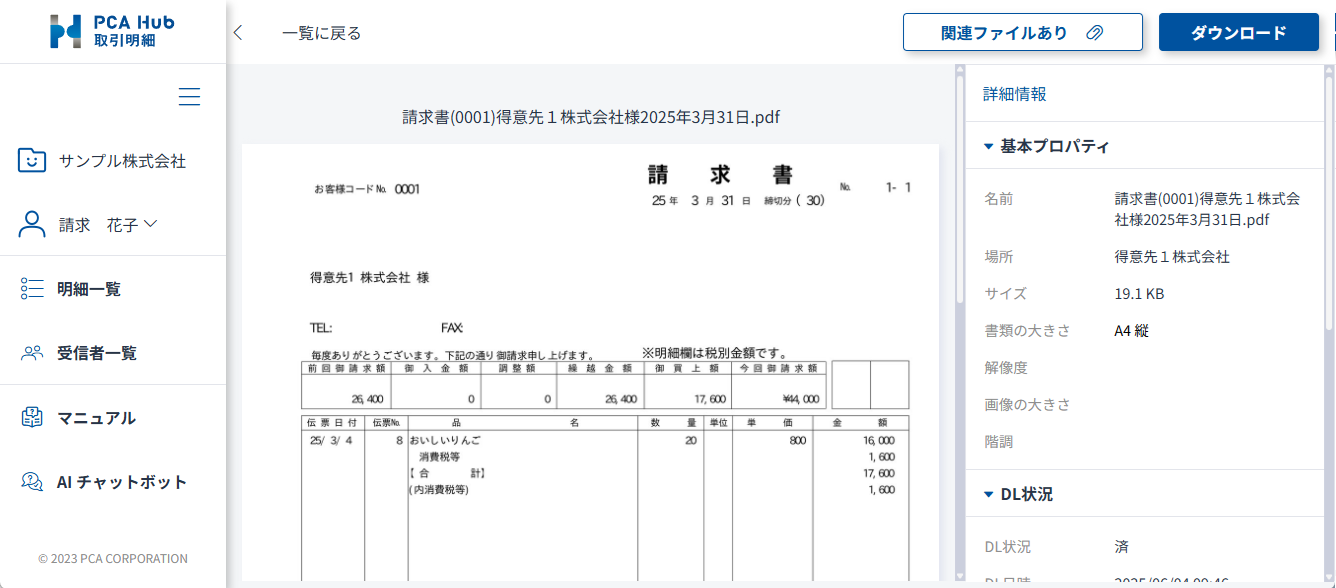Toggle the hamburger sidebar menu

(x=189, y=97)
